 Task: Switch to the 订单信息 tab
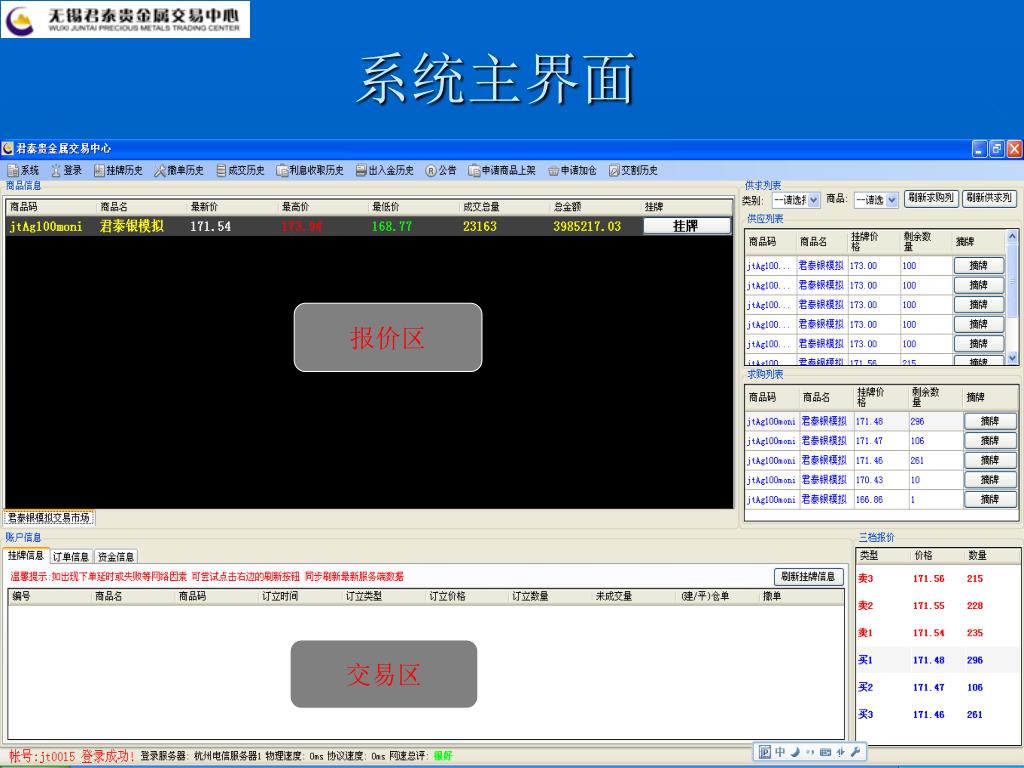pyautogui.click(x=71, y=556)
